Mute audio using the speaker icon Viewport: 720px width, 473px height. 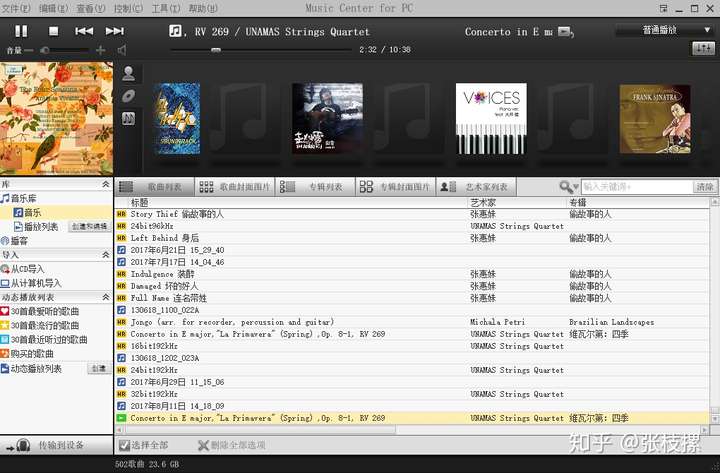tap(122, 50)
